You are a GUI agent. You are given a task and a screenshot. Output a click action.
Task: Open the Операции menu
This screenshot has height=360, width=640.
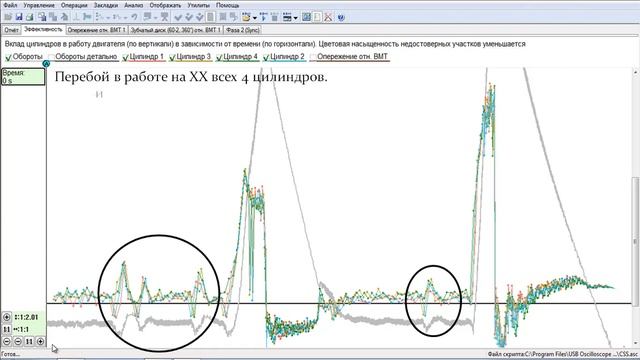click(74, 5)
